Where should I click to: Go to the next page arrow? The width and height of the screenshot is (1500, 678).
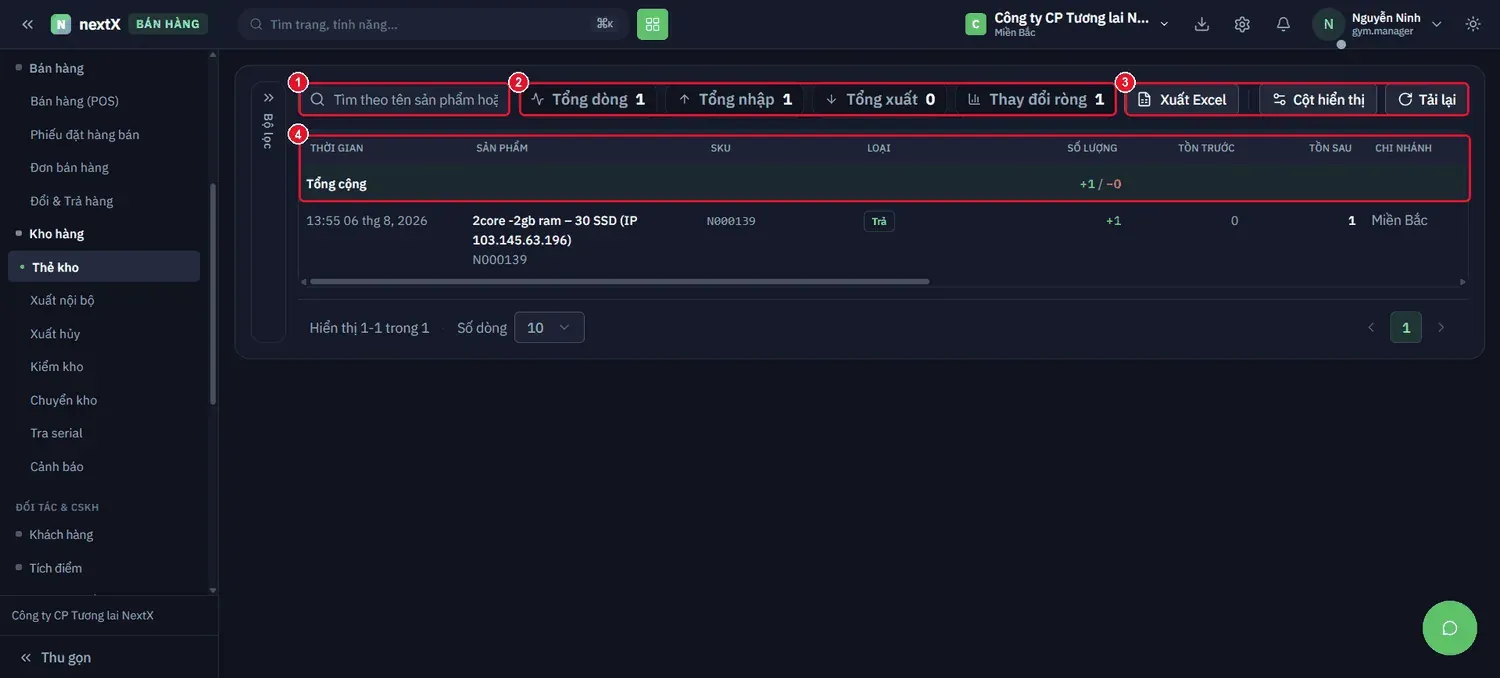tap(1441, 328)
